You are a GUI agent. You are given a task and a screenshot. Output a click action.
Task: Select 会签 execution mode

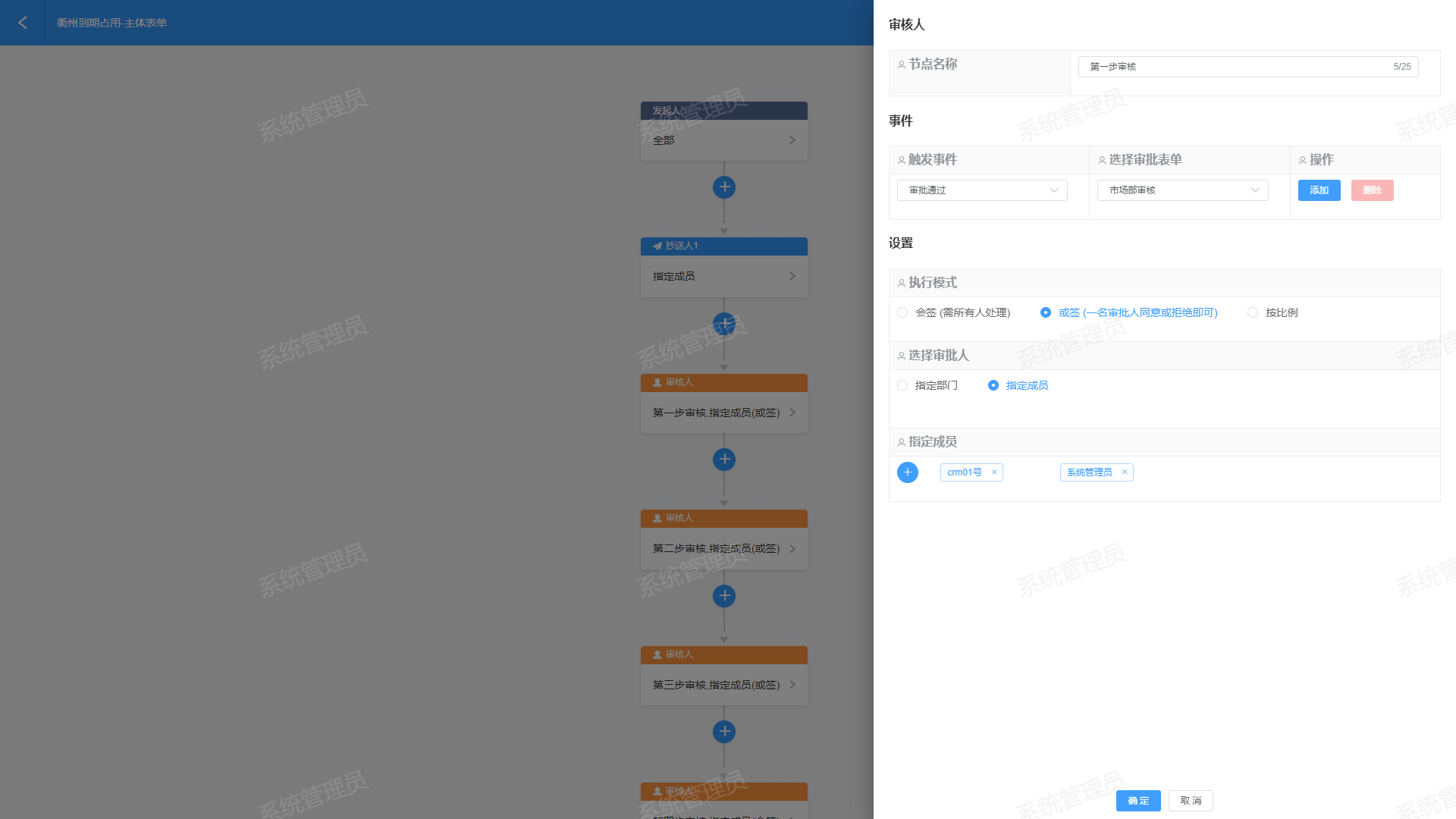click(902, 312)
